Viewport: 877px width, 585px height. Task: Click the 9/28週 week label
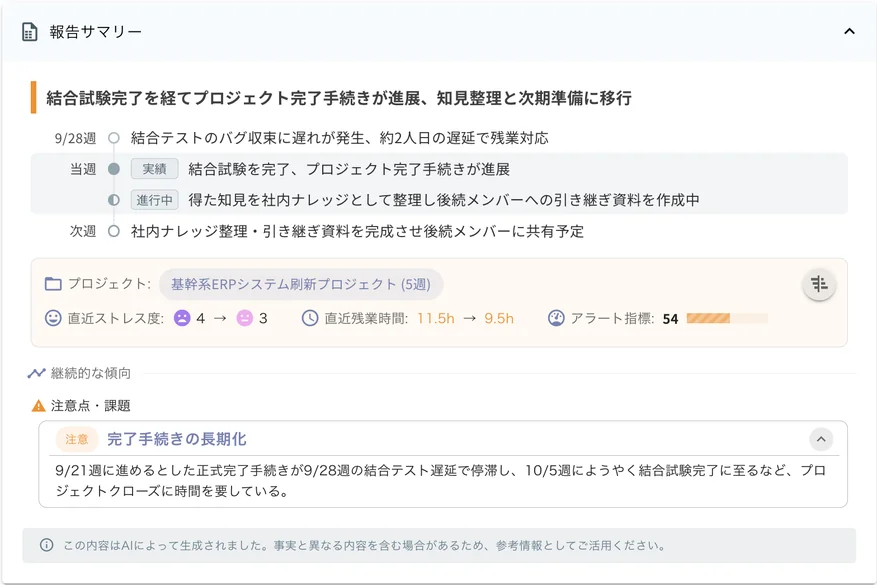click(x=76, y=138)
